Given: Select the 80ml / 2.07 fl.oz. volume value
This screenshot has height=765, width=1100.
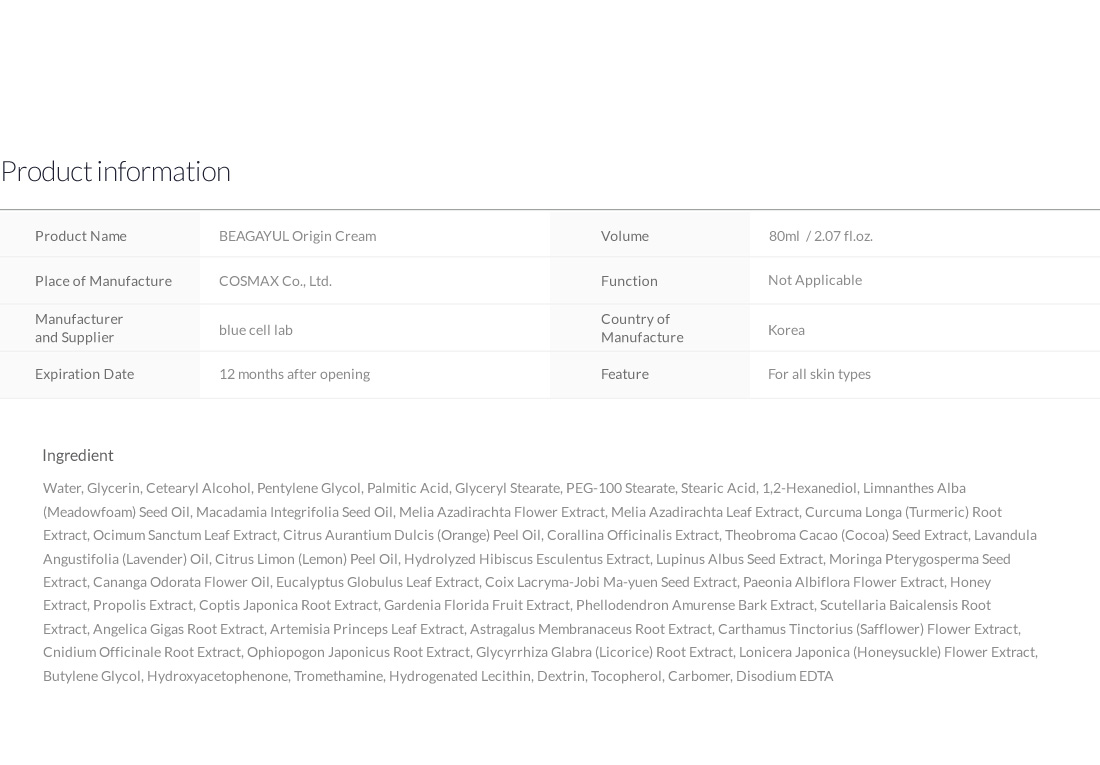Looking at the screenshot, I should [821, 236].
